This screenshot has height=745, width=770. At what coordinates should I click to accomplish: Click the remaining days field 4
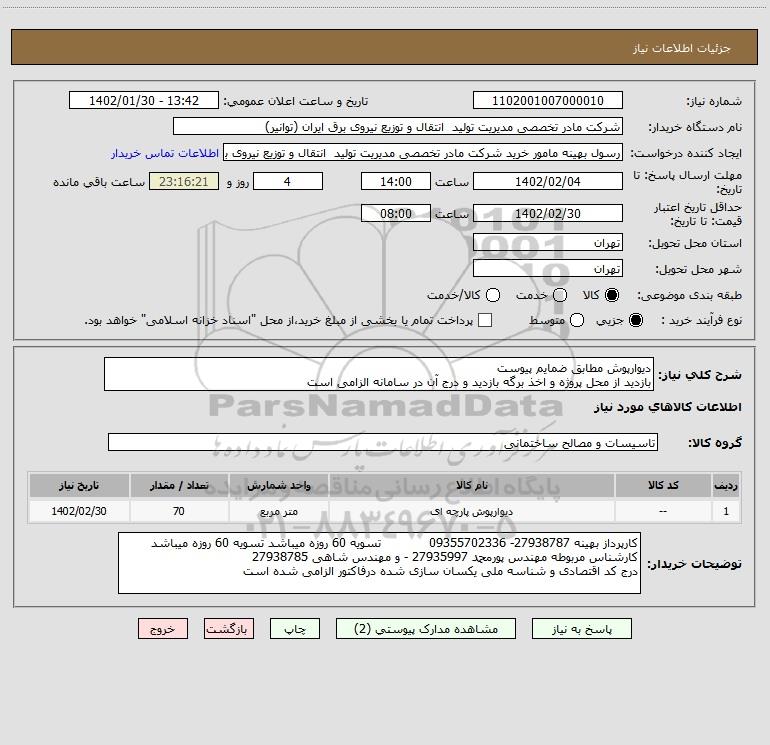point(288,182)
